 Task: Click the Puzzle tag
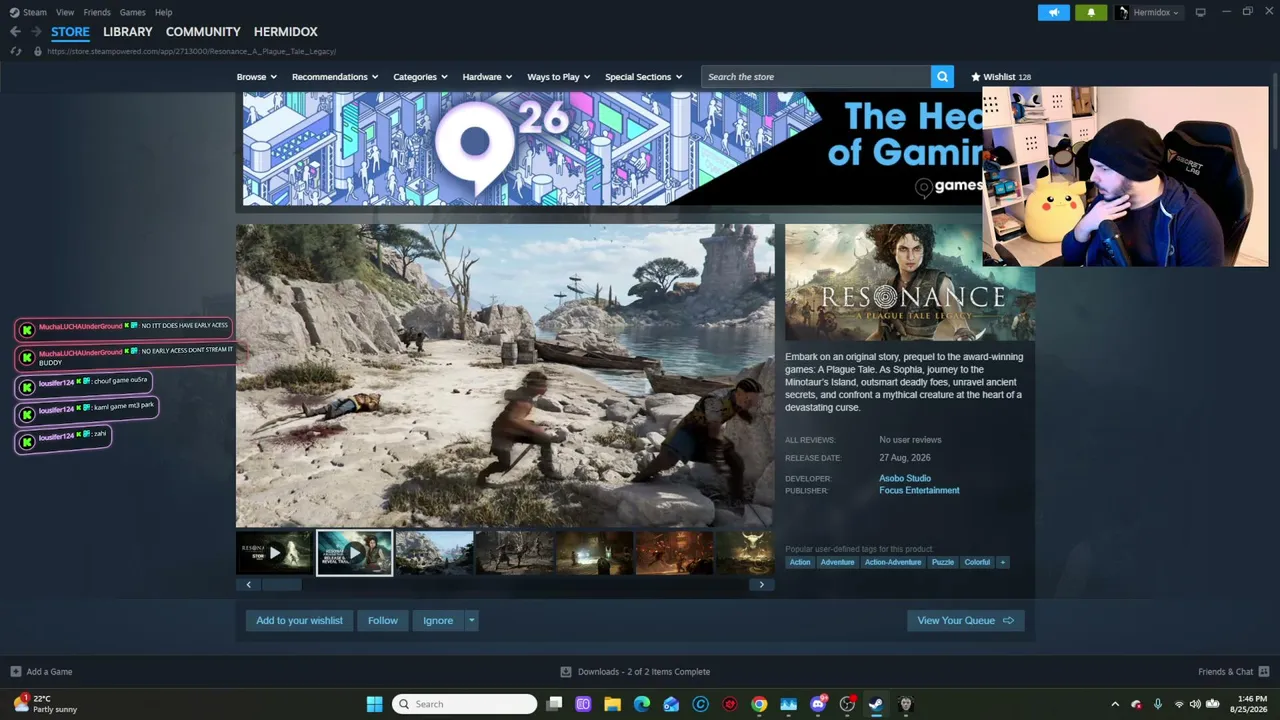(x=943, y=562)
